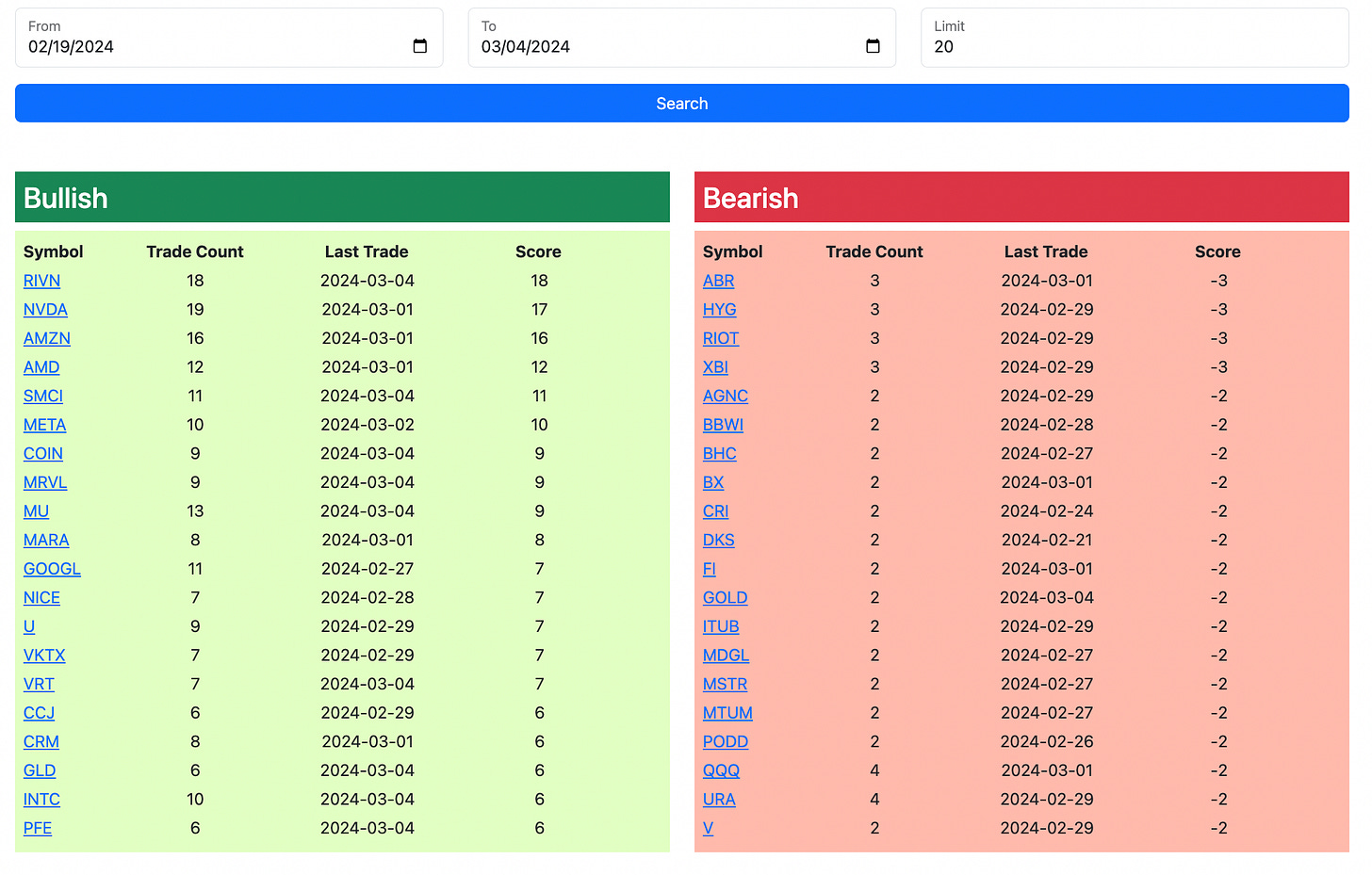Select PODD last trade date 2024-02-26
The width and height of the screenshot is (1372, 875).
point(1047,742)
